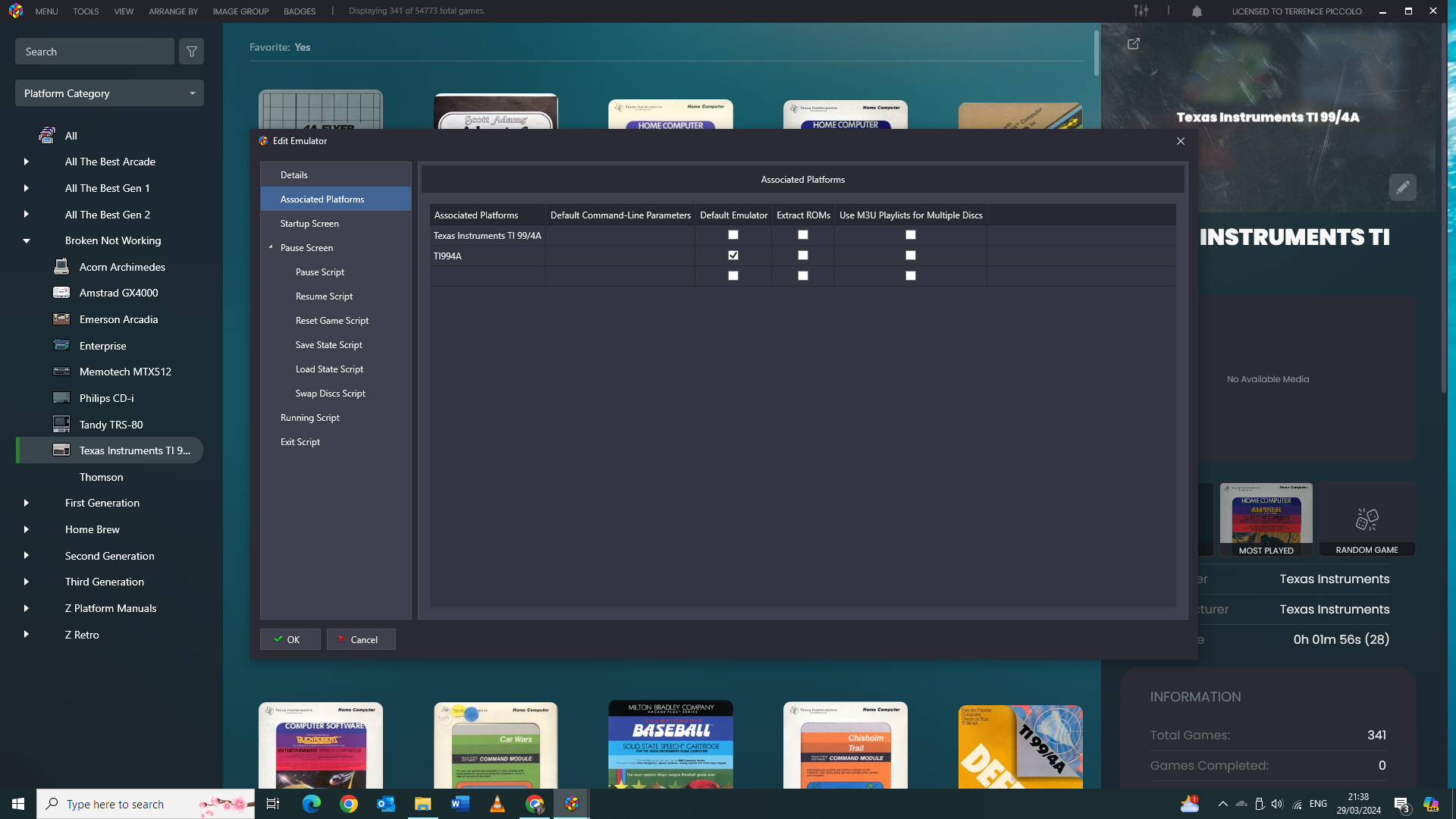Expand All The Best Gen 1
This screenshot has height=819, width=1456.
click(27, 188)
